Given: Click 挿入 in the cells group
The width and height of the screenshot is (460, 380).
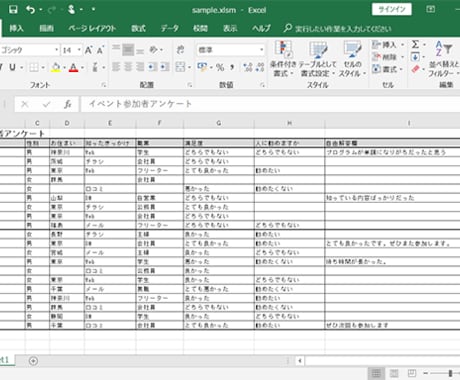Looking at the screenshot, I should point(388,45).
